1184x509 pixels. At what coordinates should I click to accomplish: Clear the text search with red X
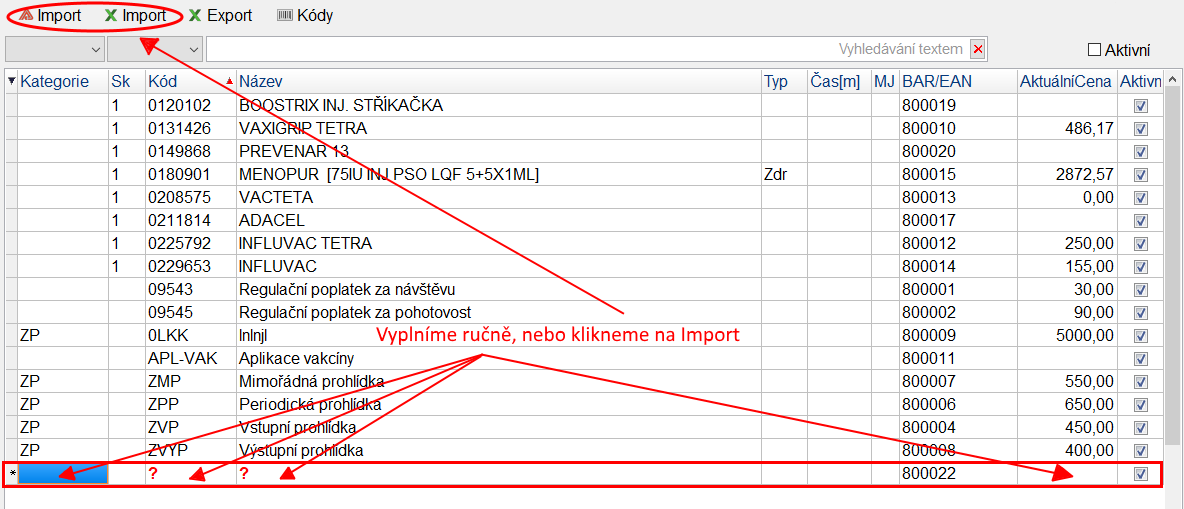point(978,49)
